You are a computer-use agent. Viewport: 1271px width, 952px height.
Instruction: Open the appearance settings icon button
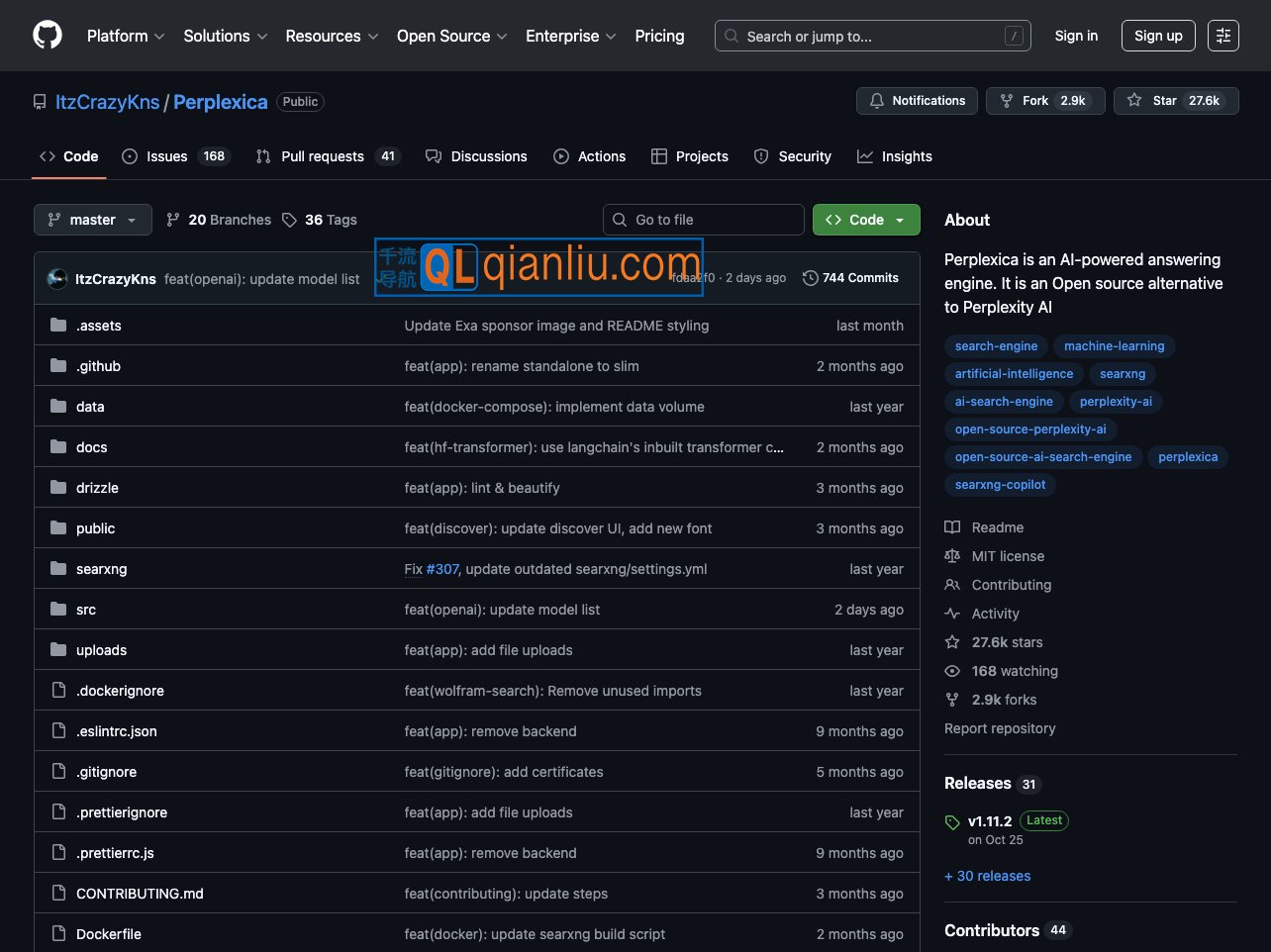pyautogui.click(x=1223, y=36)
